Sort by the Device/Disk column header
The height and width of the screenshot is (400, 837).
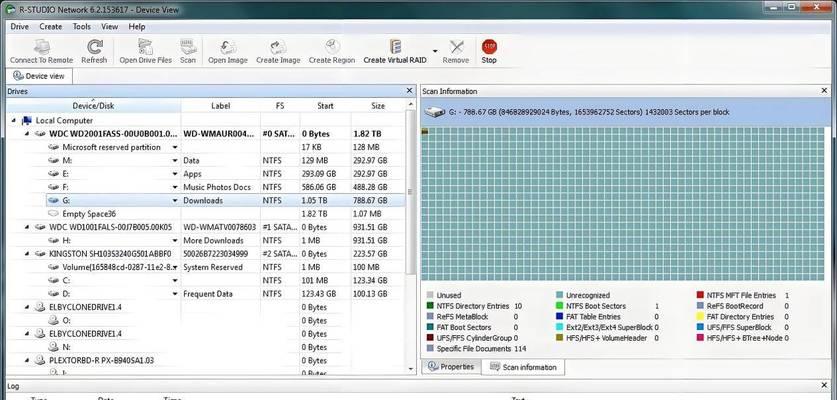pyautogui.click(x=93, y=106)
